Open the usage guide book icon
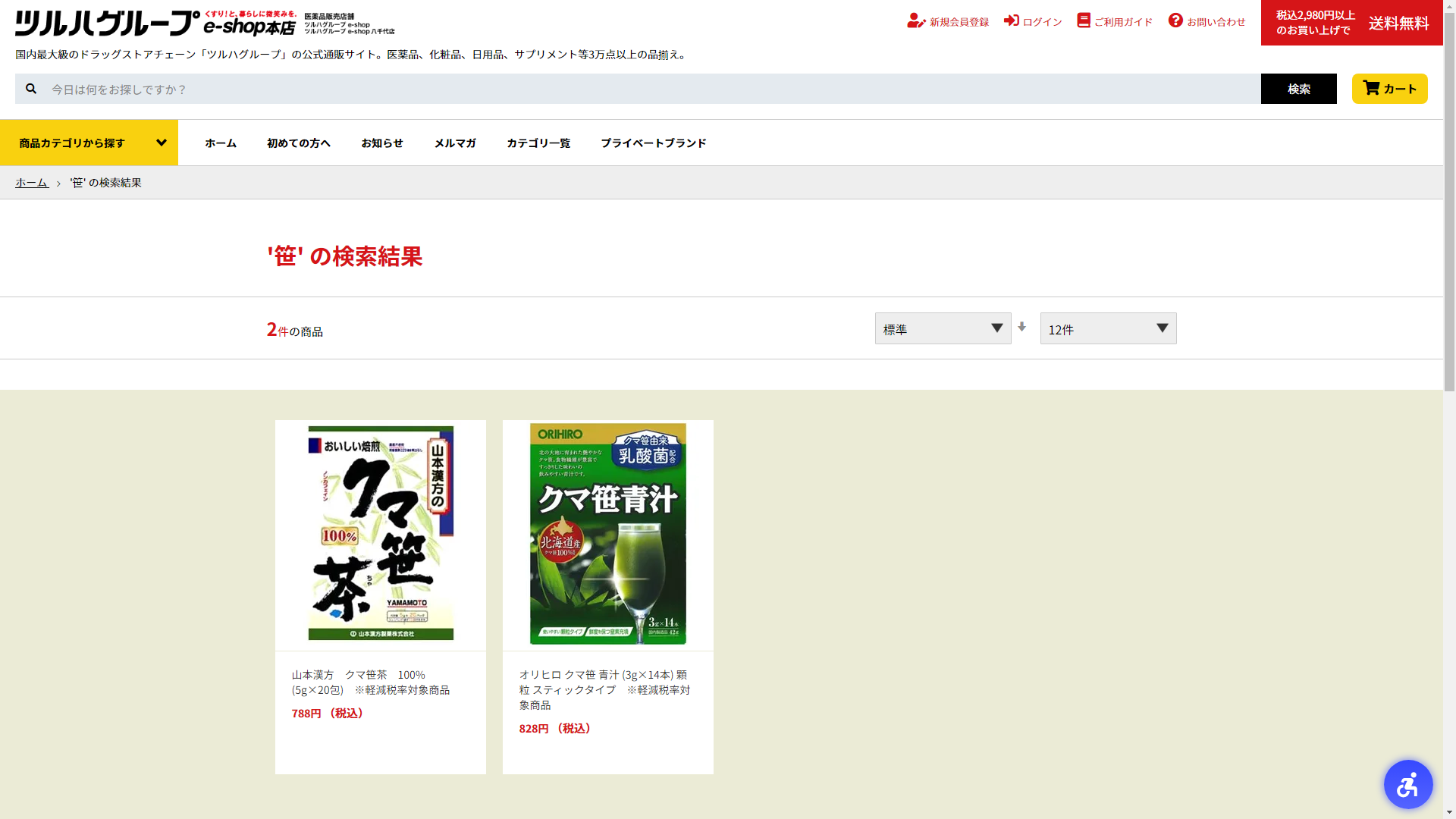Screen dimensions: 1456x819 [1084, 20]
